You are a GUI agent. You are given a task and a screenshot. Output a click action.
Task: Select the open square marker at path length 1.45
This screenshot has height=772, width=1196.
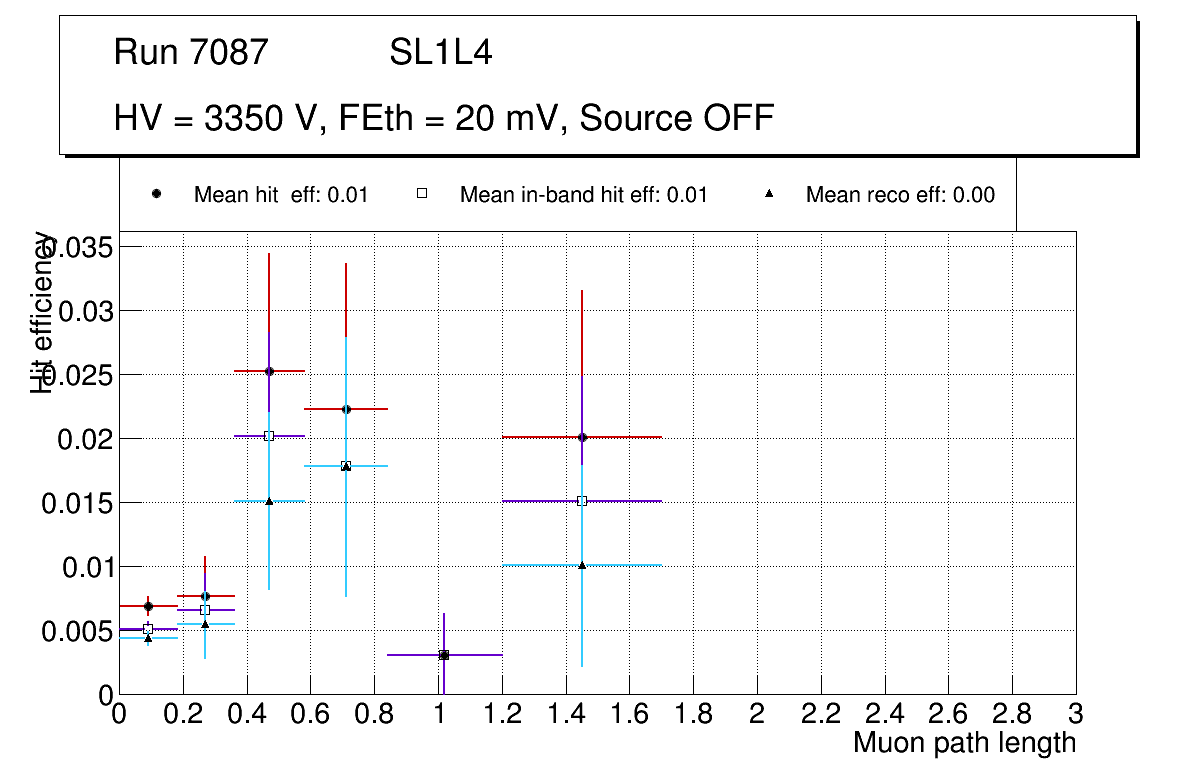click(x=582, y=501)
